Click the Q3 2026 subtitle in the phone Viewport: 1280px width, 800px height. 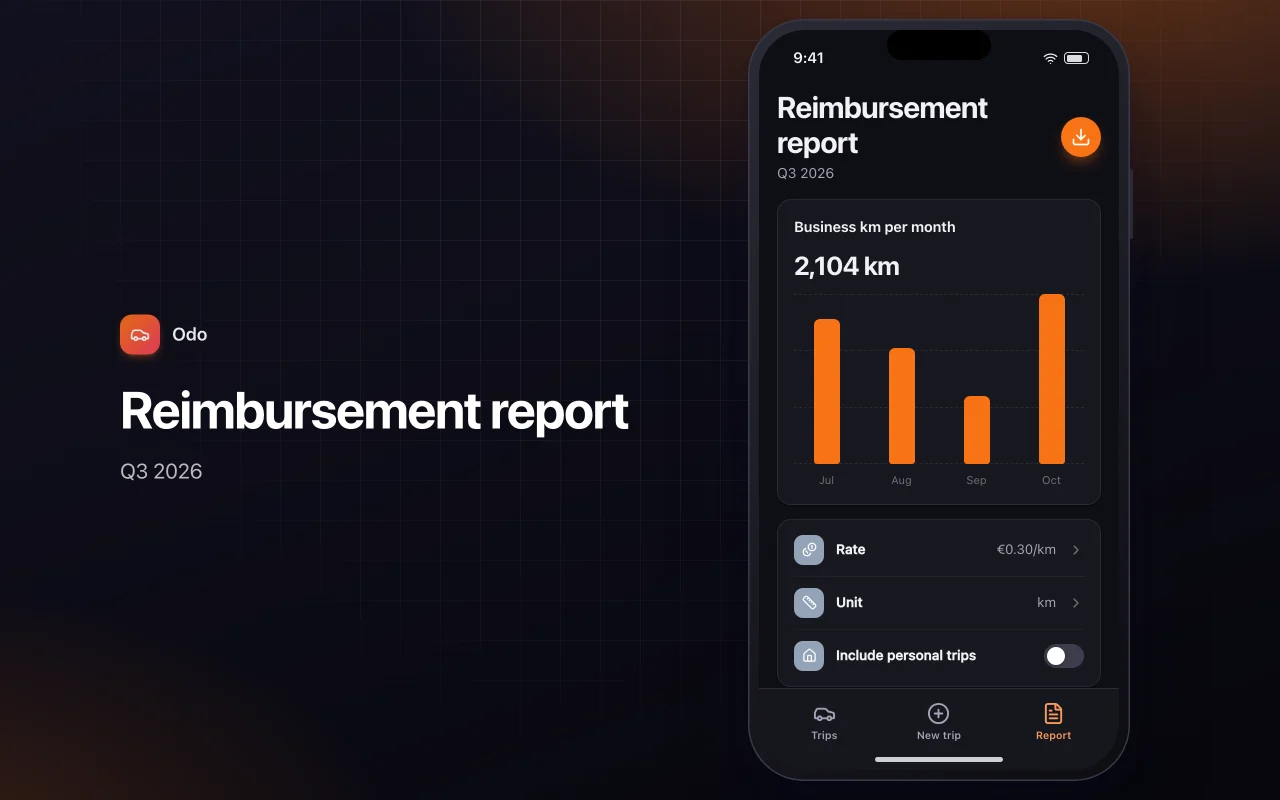806,173
